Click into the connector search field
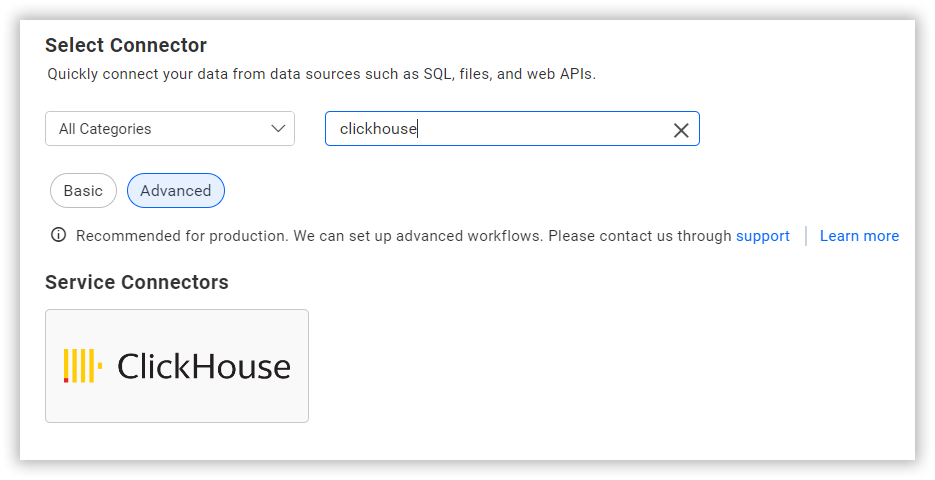This screenshot has width=935, height=480. click(x=512, y=128)
